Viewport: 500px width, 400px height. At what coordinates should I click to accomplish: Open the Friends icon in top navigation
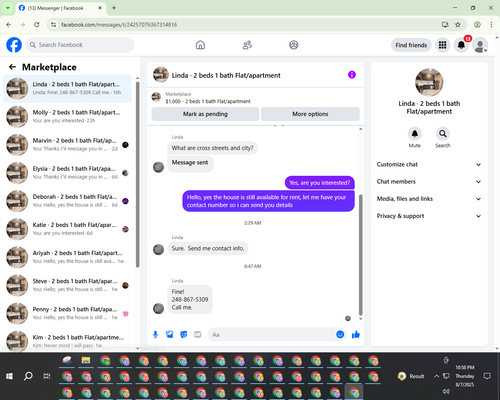click(x=247, y=45)
